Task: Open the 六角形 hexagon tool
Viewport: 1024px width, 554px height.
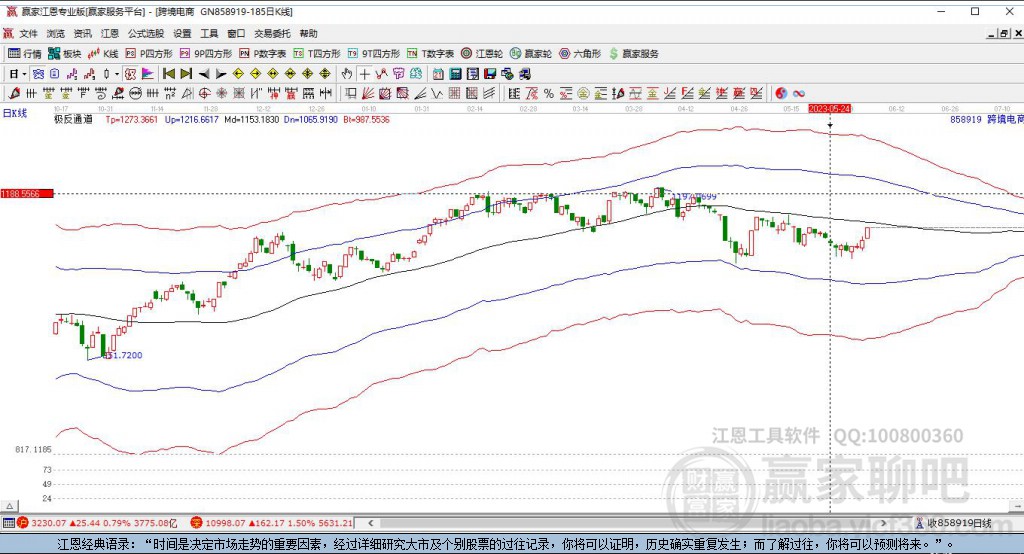Action: [580, 54]
